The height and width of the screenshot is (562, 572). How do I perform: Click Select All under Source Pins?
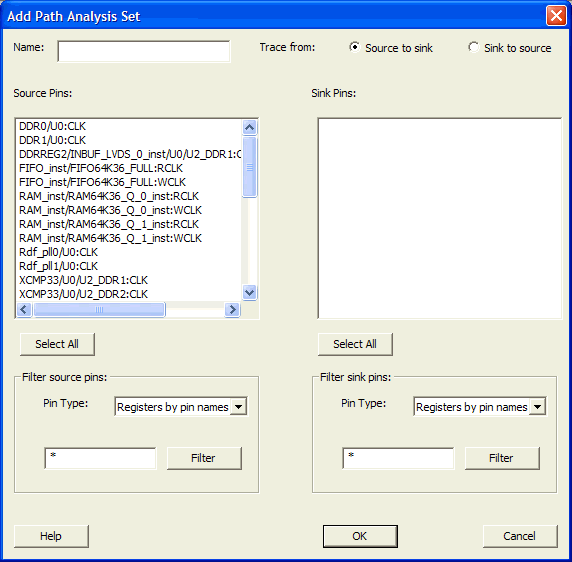(x=57, y=344)
